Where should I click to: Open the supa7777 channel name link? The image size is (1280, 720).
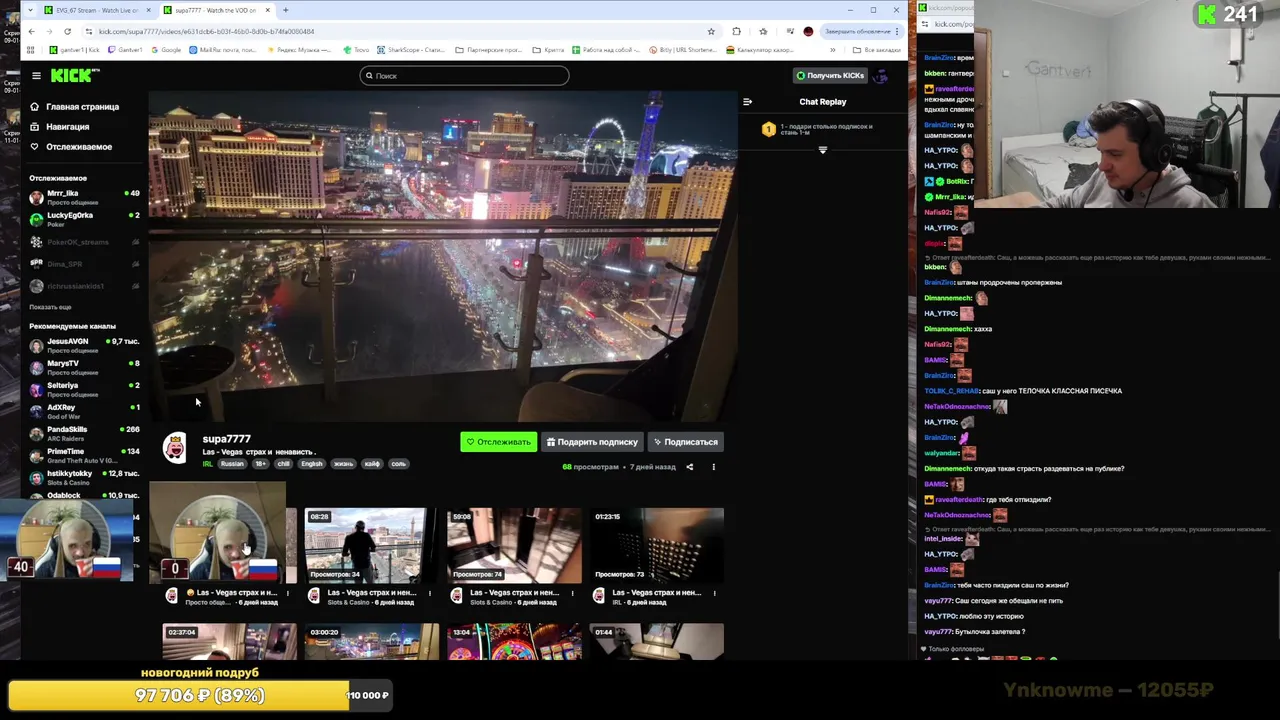(226, 439)
